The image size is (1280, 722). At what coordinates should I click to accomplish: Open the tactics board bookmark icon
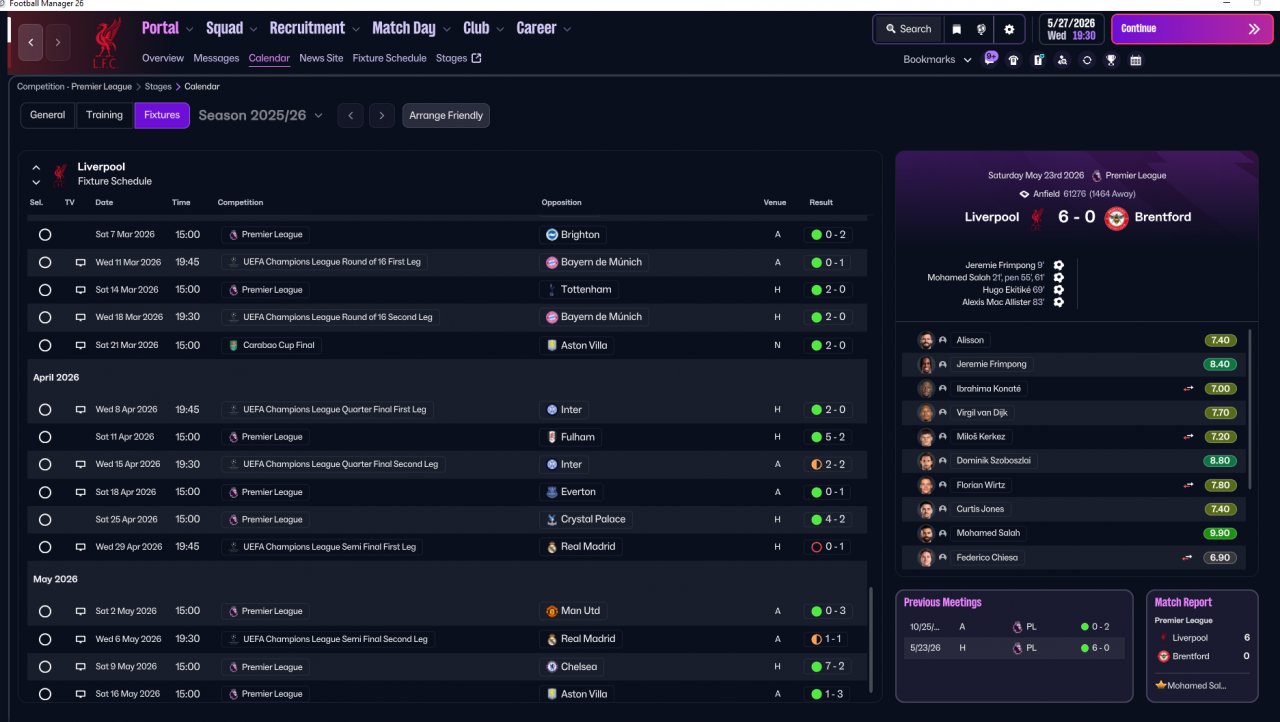click(1038, 60)
